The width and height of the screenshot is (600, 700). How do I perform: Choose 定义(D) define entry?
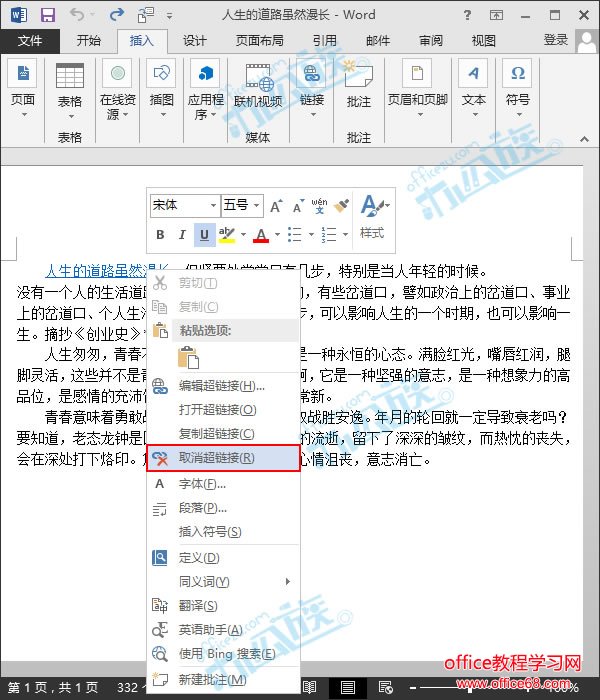[223, 558]
